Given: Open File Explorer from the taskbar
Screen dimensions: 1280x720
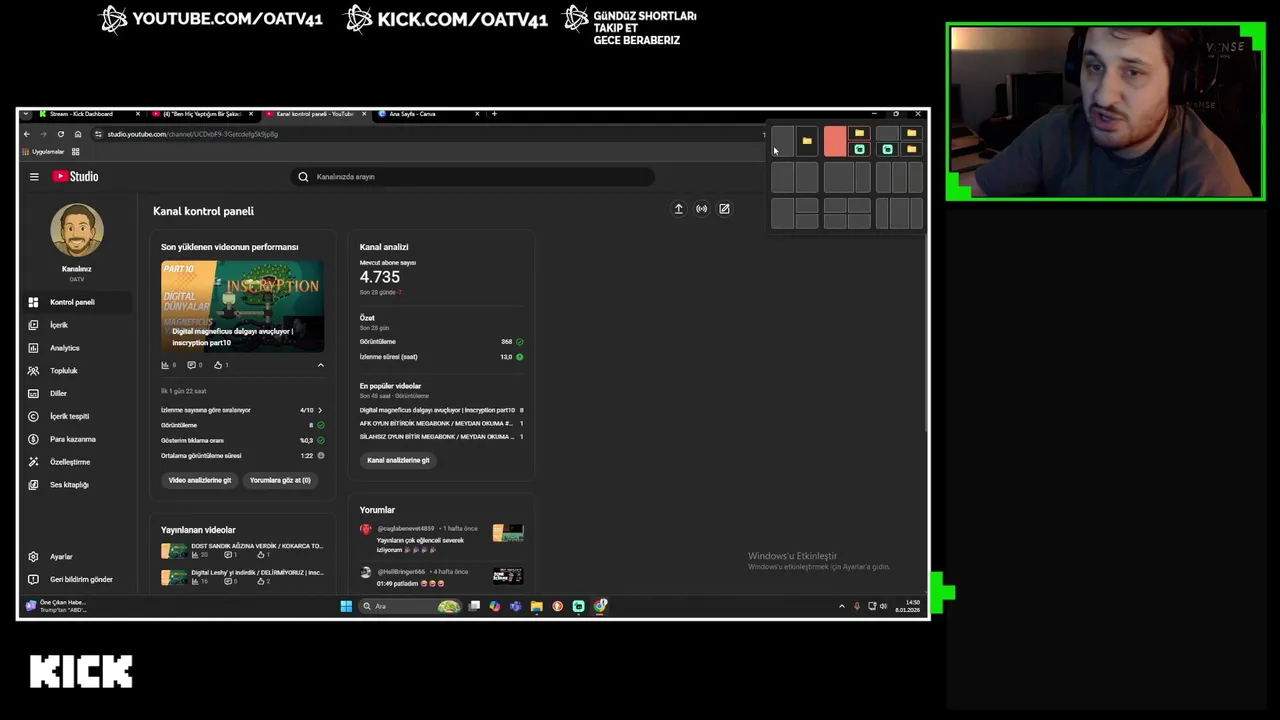Looking at the screenshot, I should pos(536,606).
